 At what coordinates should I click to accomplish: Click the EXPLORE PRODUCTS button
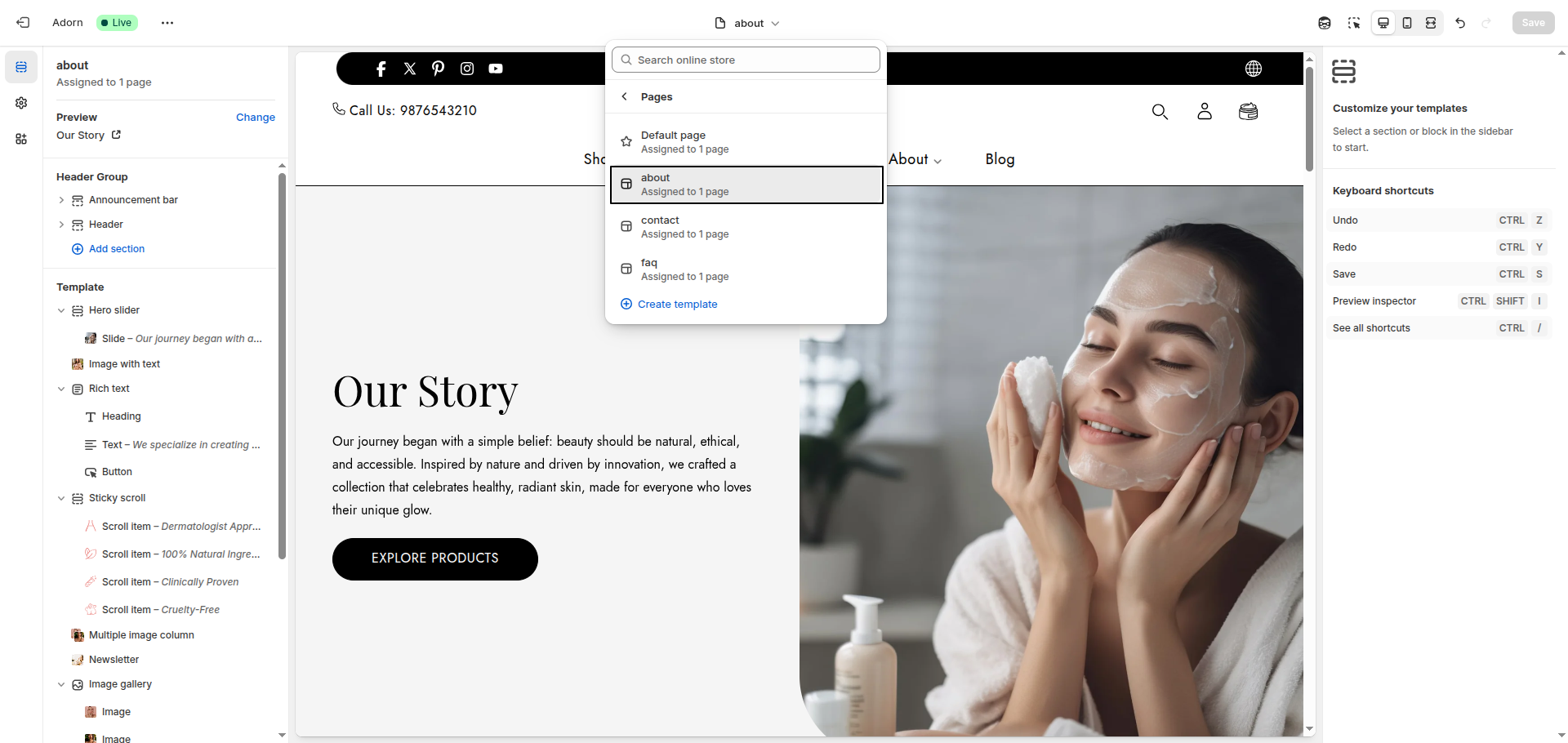(x=435, y=559)
